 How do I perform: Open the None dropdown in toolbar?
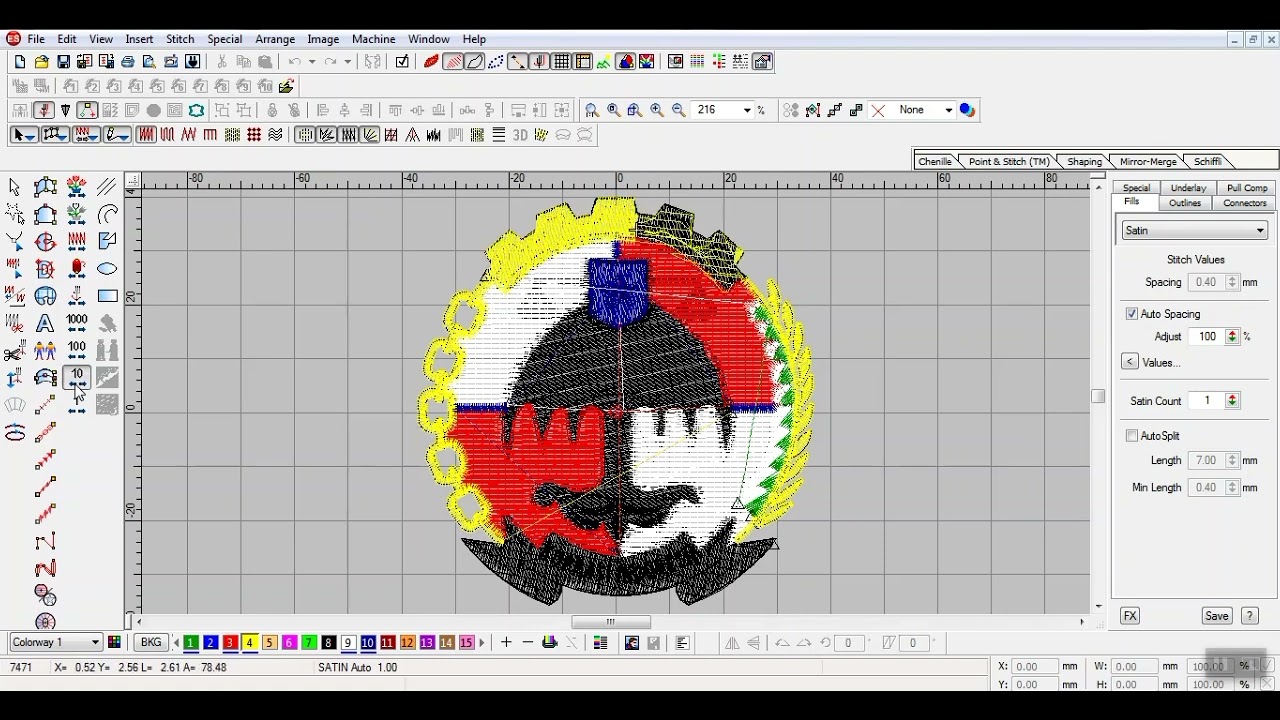(x=948, y=110)
